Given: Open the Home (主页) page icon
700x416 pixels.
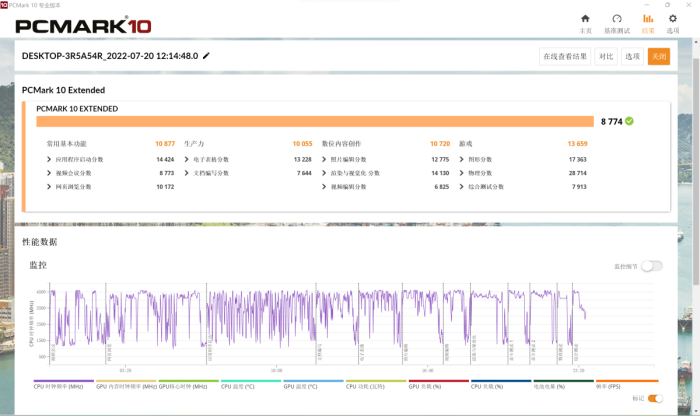Looking at the screenshot, I should [x=585, y=19].
